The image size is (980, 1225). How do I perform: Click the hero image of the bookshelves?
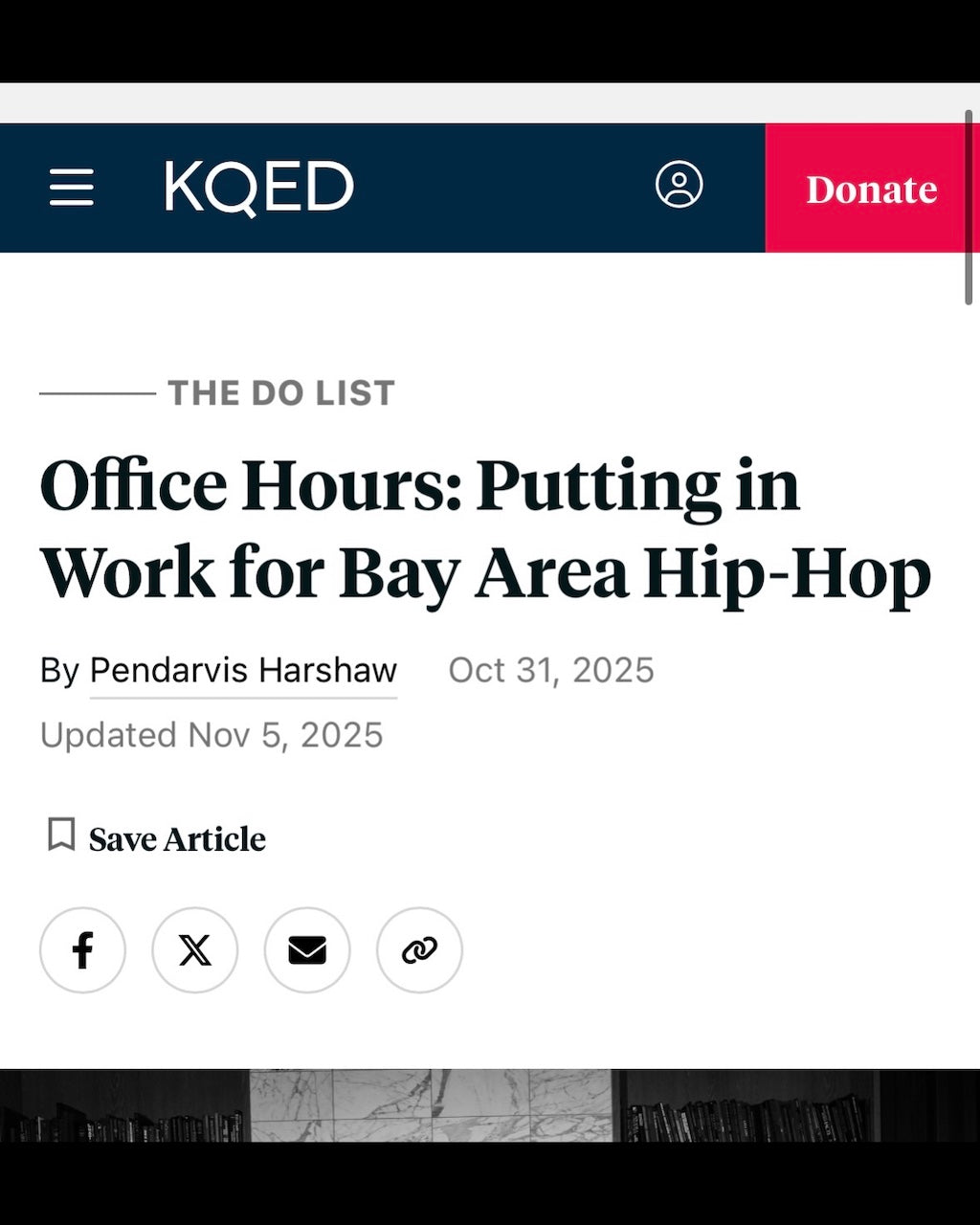(490, 1139)
